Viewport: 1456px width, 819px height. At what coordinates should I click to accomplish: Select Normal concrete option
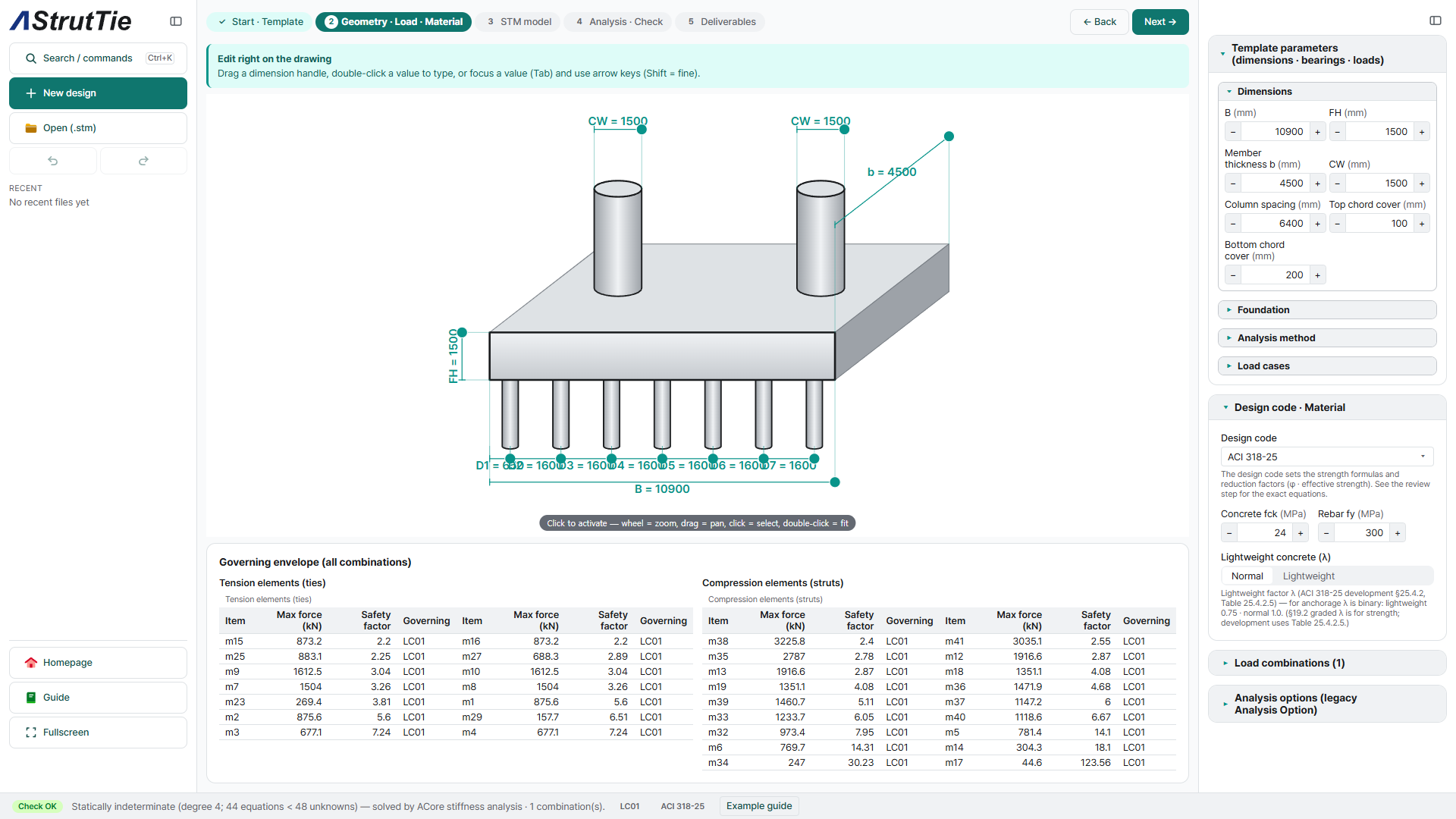1247,576
